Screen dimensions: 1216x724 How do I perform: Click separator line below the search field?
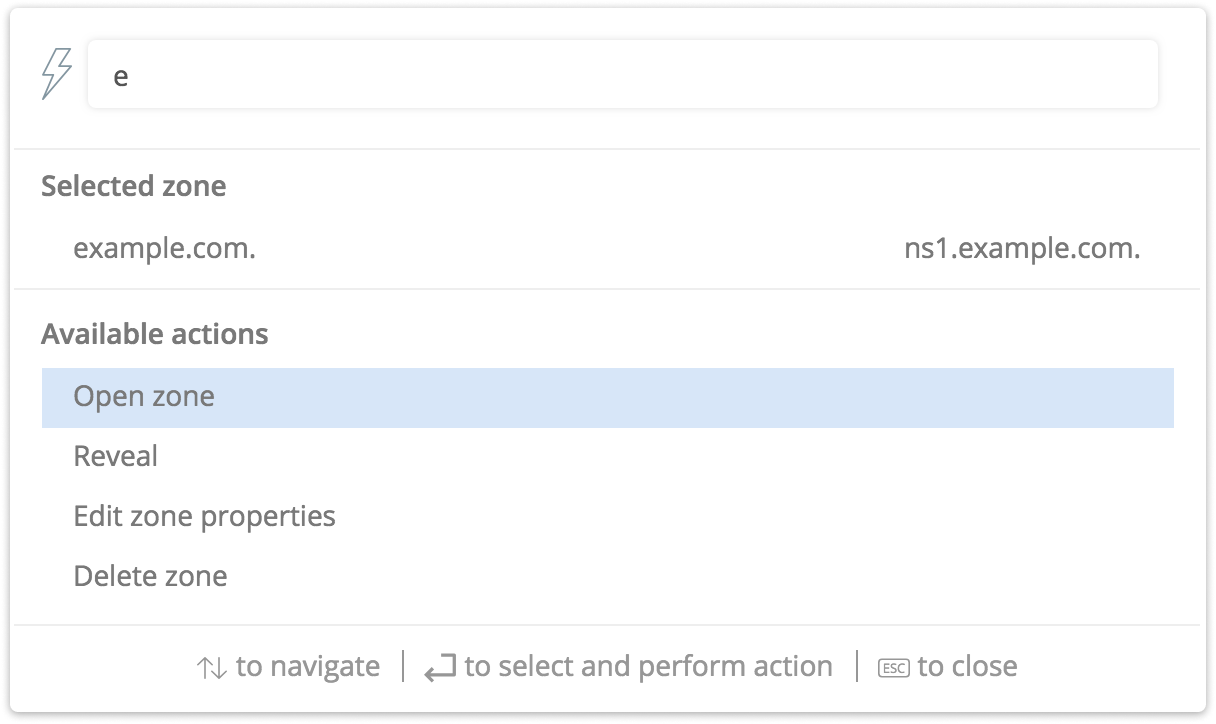(x=607, y=149)
